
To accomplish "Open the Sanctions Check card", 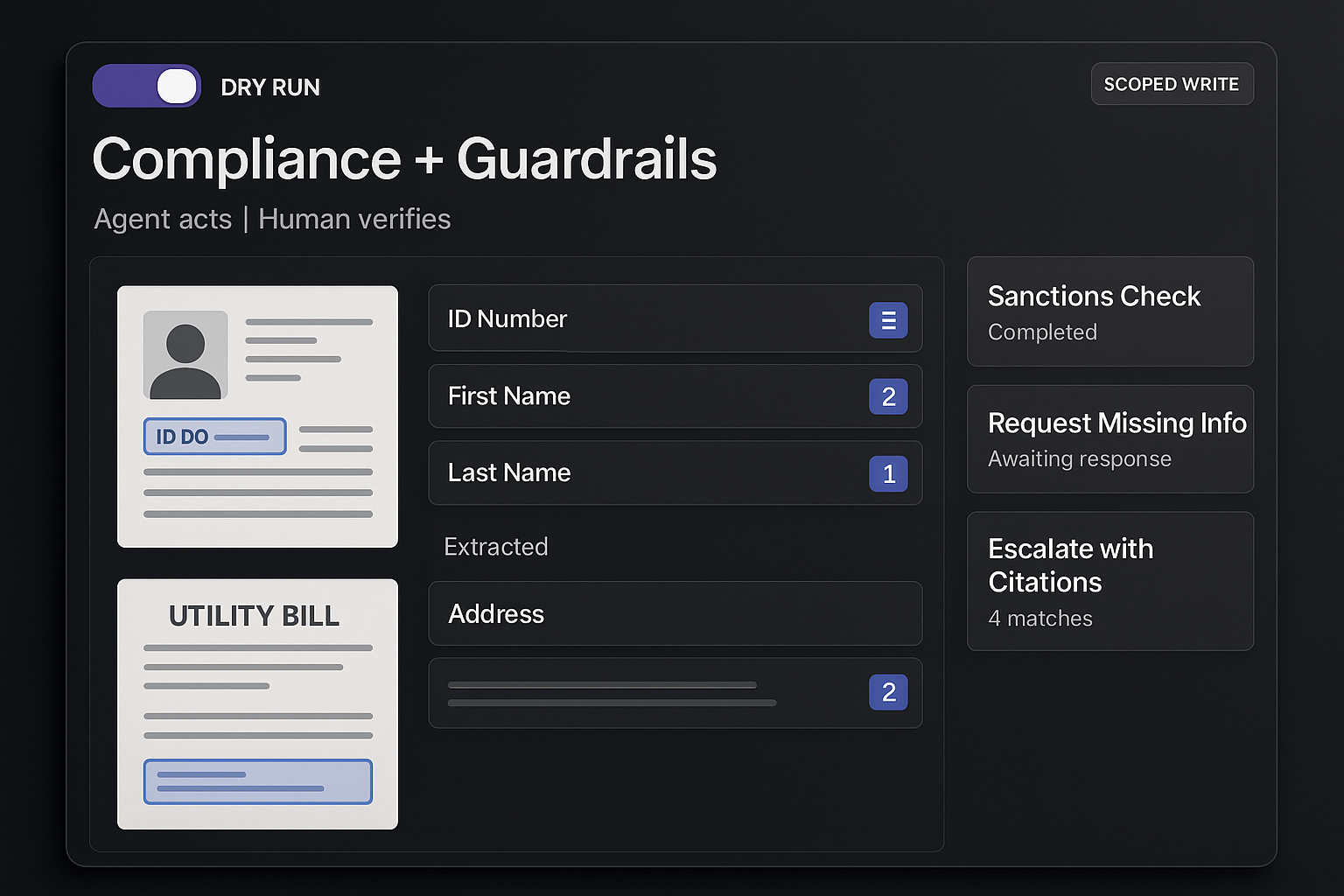I will click(x=1109, y=311).
